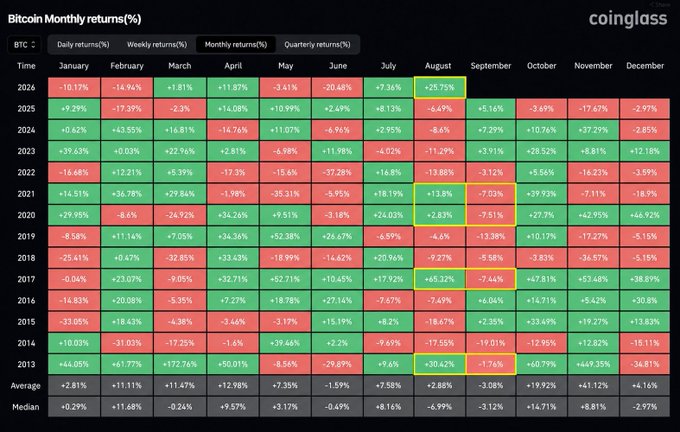This screenshot has width=680, height=432.
Task: Click the Time column header
Action: (26, 66)
